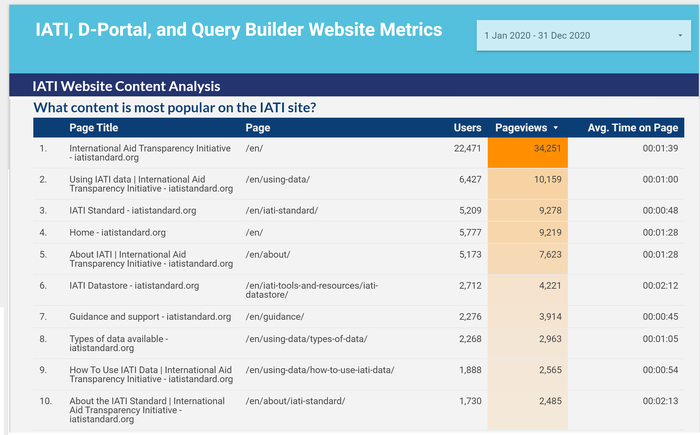Click pageviews value 2,963

click(x=550, y=339)
